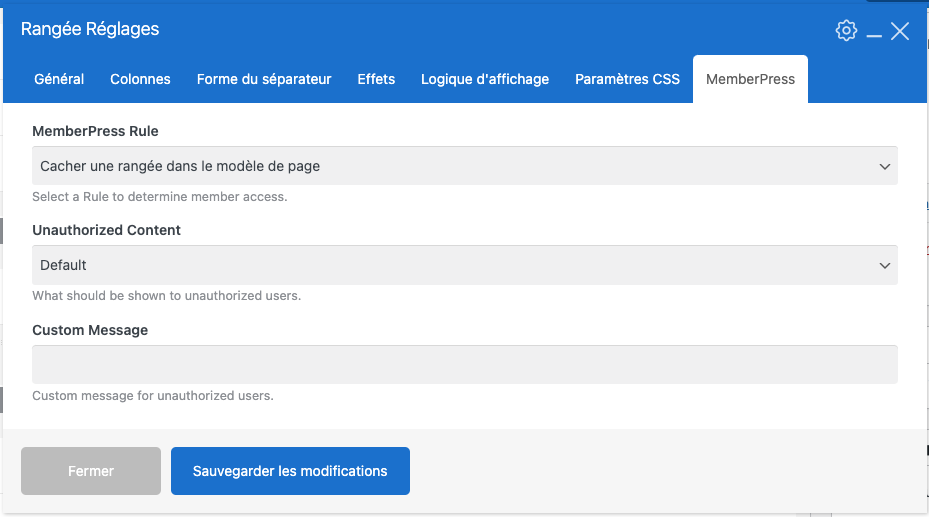Viewport: 929px width, 517px height.
Task: Click the MemberPress Rule field label
Action: (95, 131)
